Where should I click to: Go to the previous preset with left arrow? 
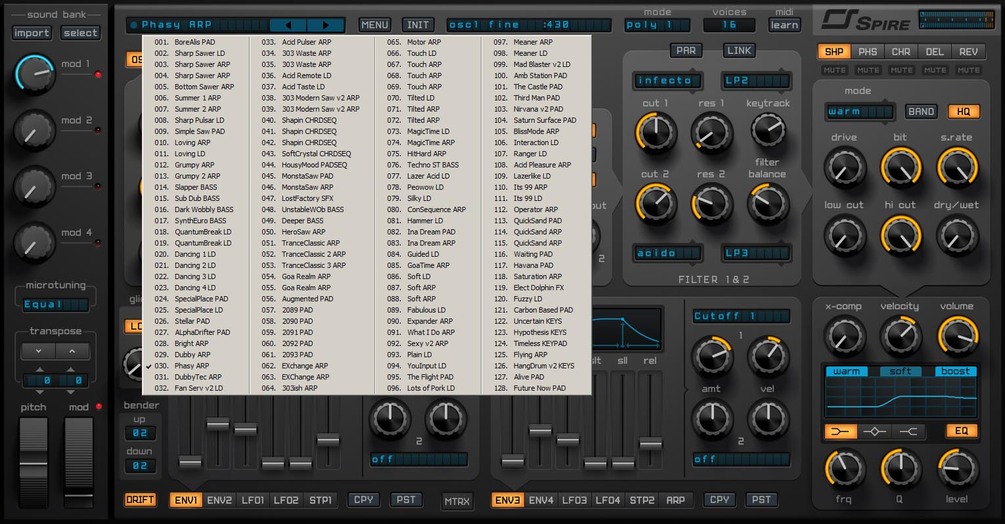pyautogui.click(x=288, y=25)
